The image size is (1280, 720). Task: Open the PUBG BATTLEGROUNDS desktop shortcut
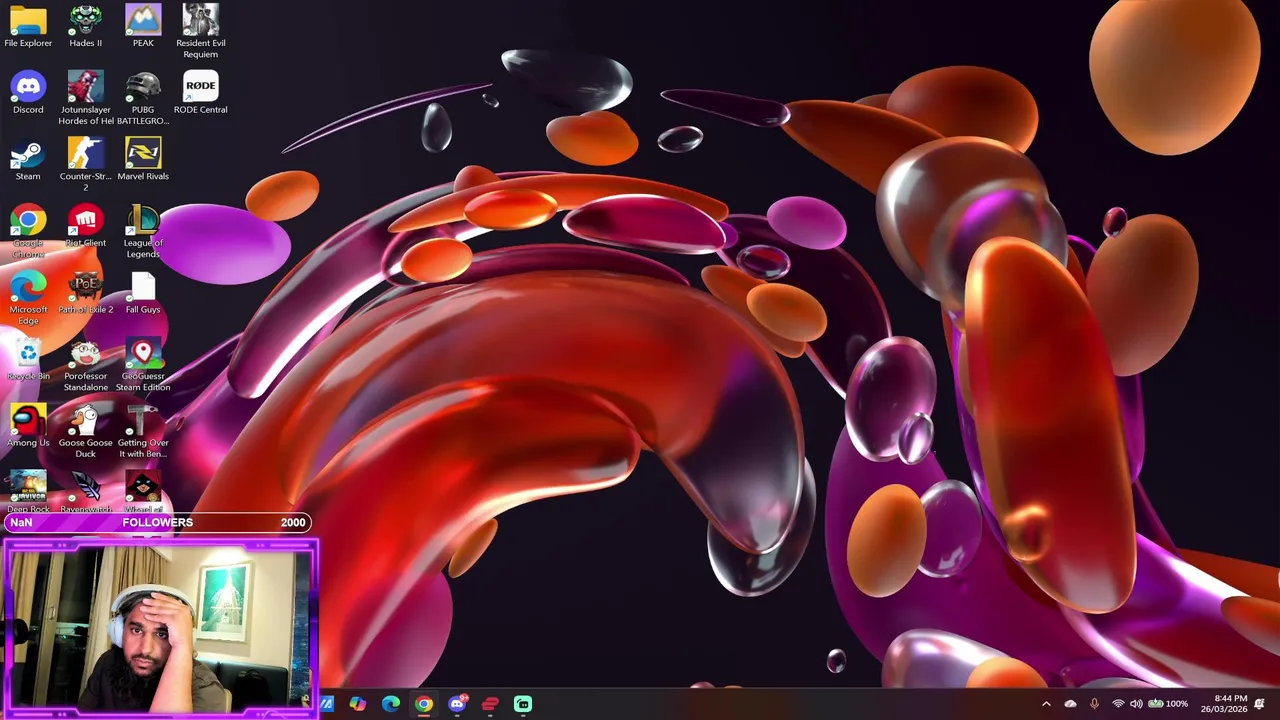(x=143, y=98)
